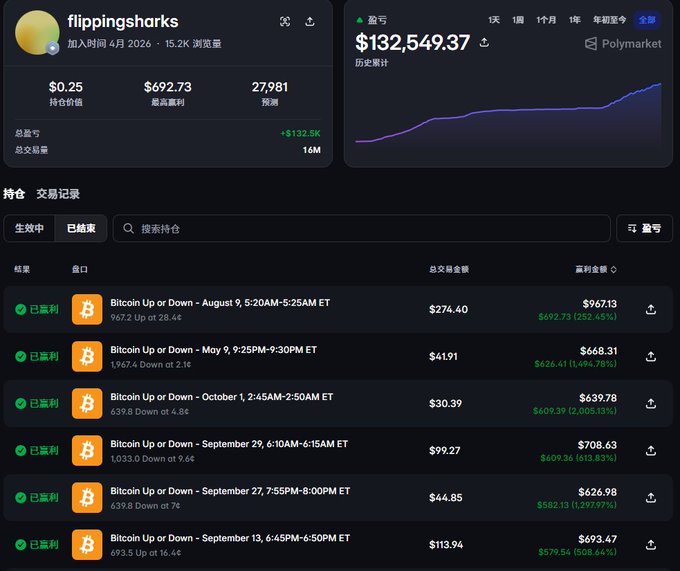Click the won checkmark on September 29 row
Viewport: 680px width, 571px height.
[20, 450]
